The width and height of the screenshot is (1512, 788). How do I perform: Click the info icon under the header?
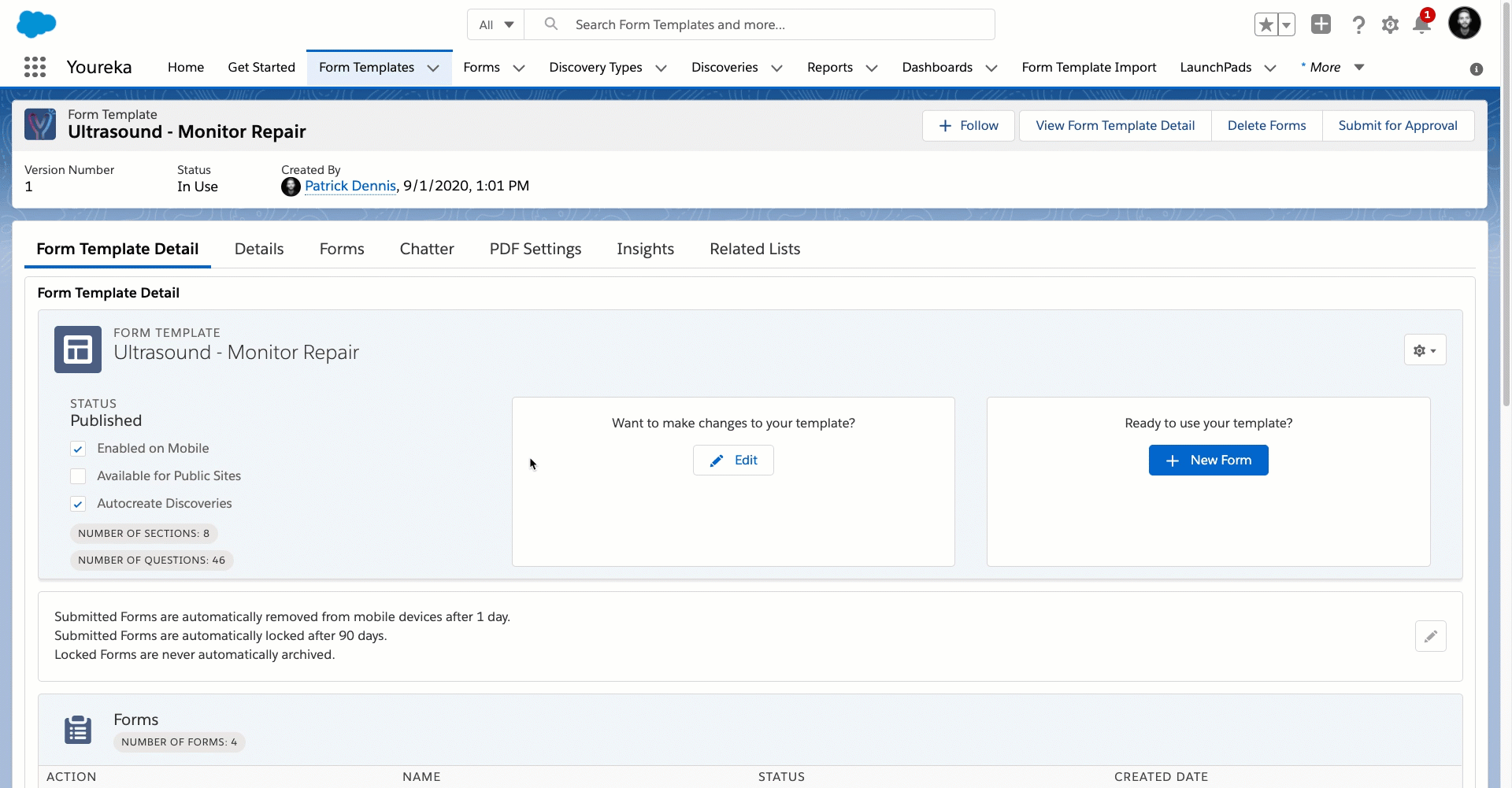click(x=1477, y=69)
